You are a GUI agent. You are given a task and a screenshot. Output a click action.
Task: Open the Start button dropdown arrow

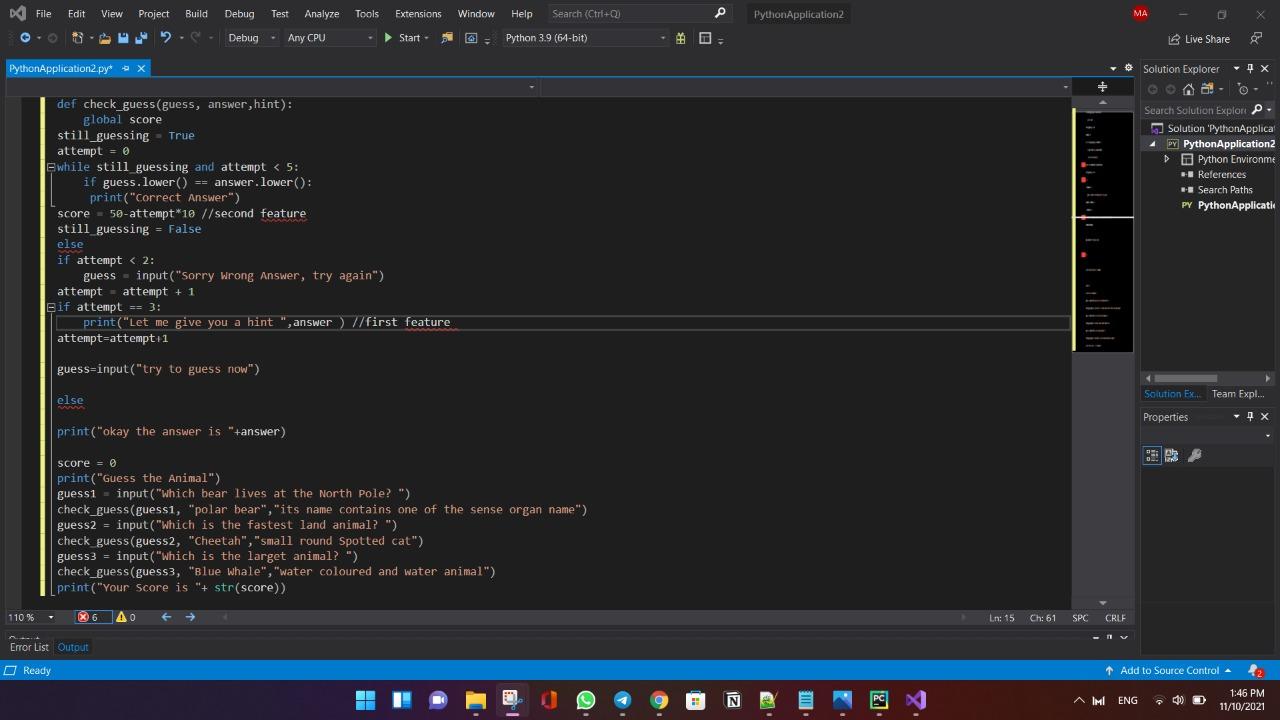coord(426,38)
